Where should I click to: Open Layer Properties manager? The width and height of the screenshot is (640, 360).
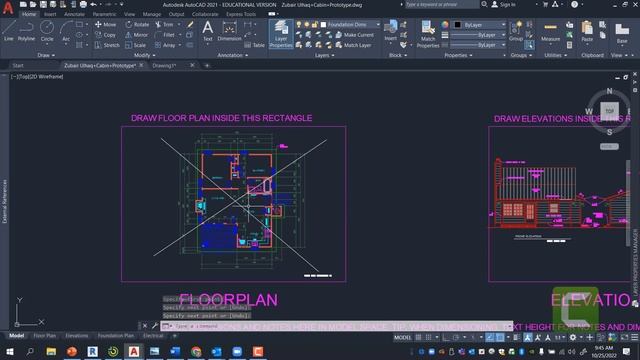281,34
